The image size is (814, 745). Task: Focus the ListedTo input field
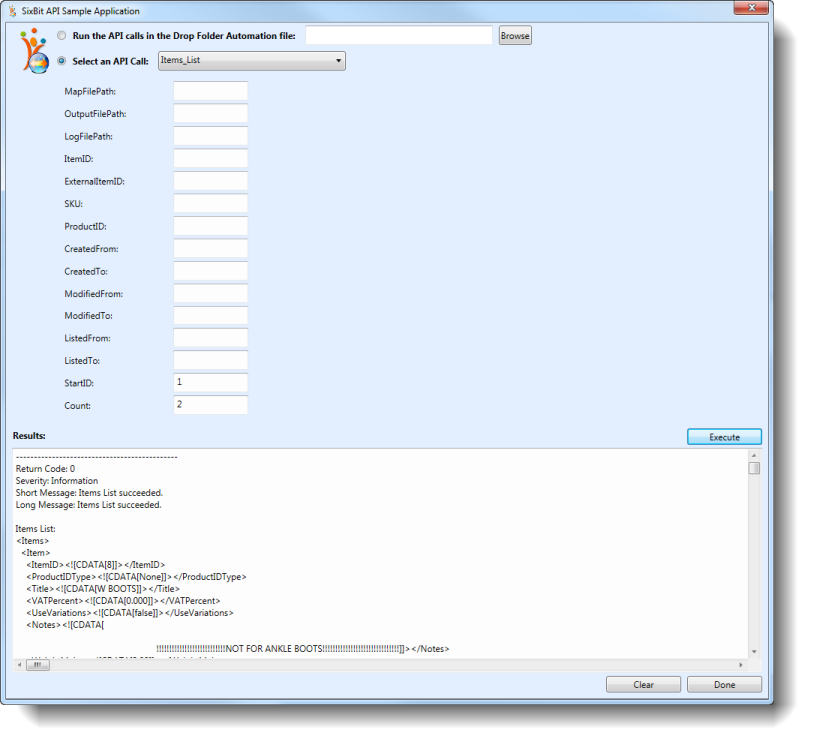coord(210,360)
